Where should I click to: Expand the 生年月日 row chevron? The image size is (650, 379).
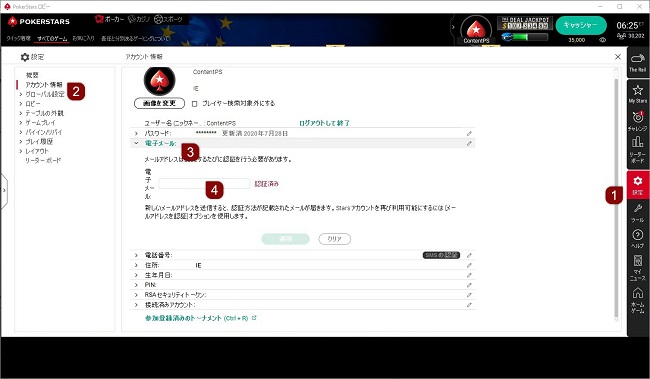[136, 275]
